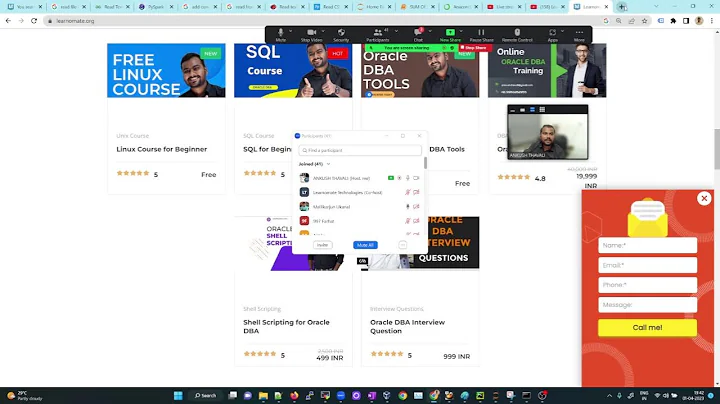720x404 pixels.
Task: Expand New Share options arrow
Action: point(461,31)
